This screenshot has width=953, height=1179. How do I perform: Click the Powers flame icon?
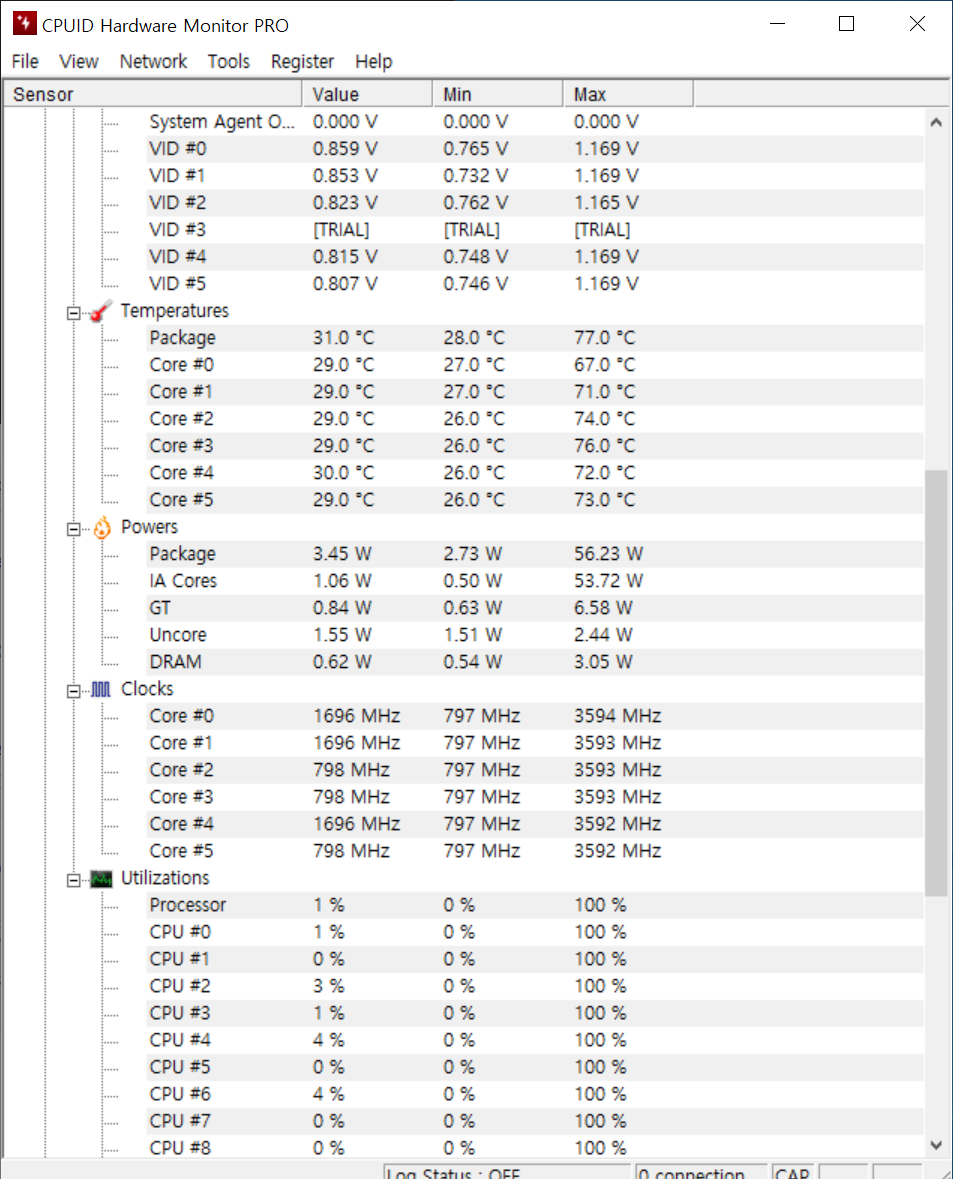point(102,527)
